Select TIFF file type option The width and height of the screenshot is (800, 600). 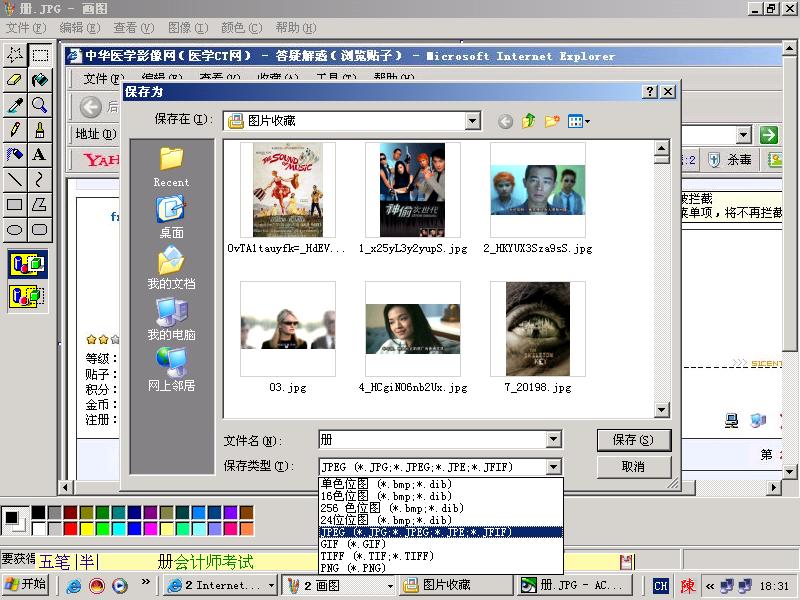(441, 556)
